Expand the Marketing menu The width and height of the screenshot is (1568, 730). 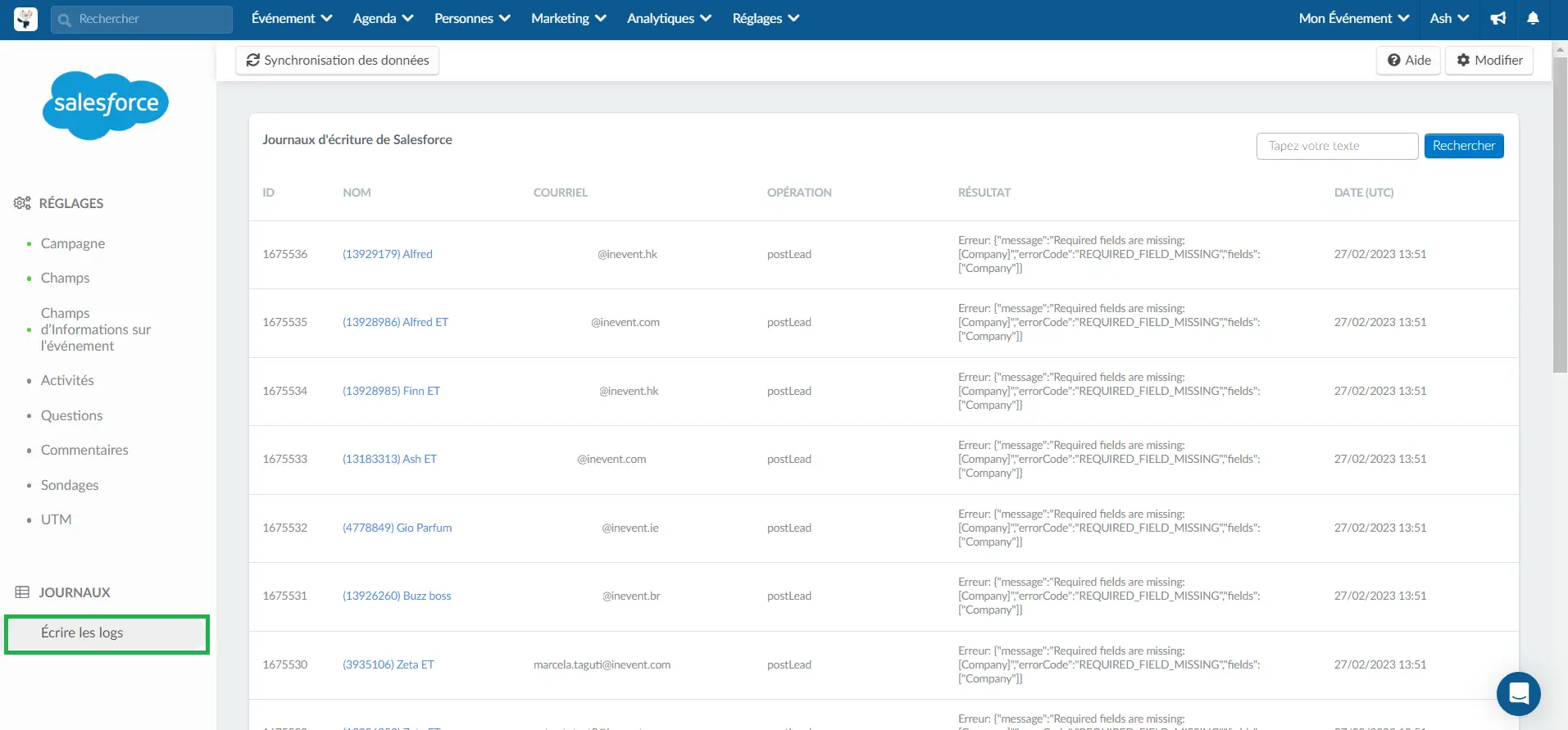pyautogui.click(x=569, y=18)
